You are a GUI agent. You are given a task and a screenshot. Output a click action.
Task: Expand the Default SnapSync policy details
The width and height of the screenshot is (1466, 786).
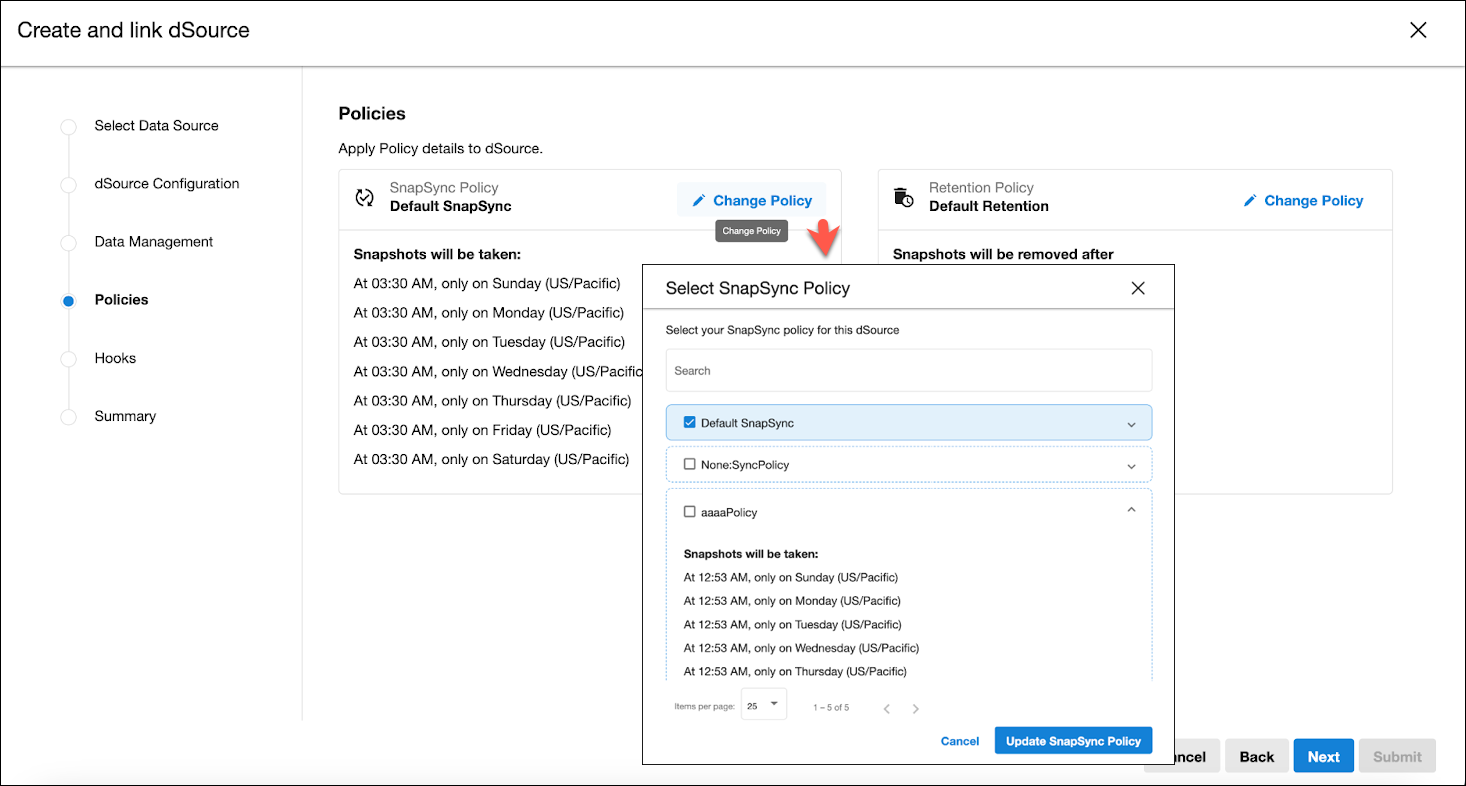point(1131,424)
